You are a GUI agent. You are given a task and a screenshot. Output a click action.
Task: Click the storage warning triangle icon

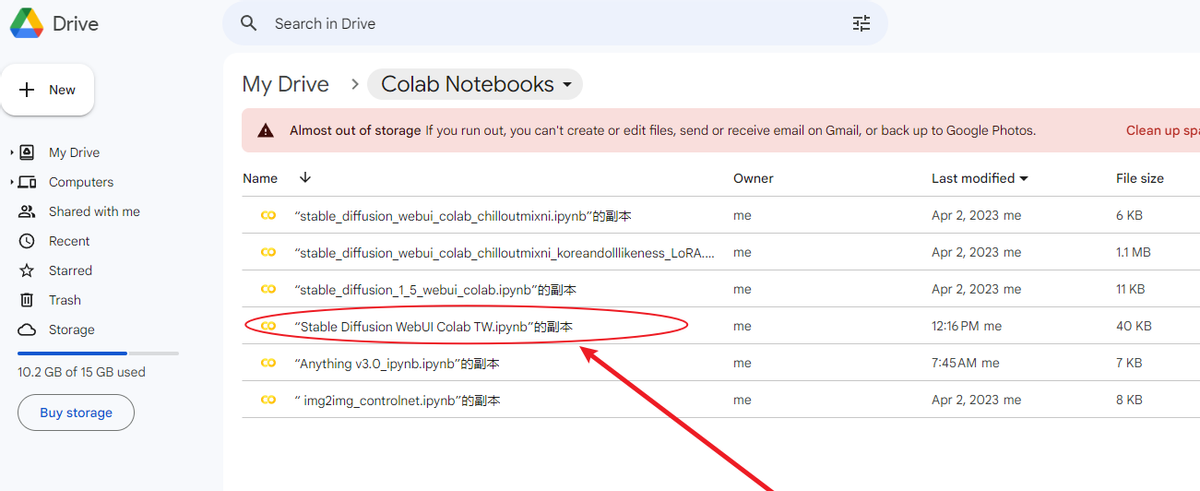click(x=265, y=130)
